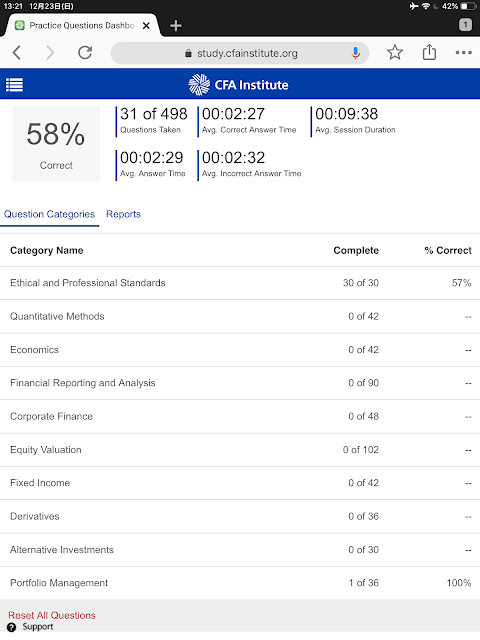Open the Derivatives category

pos(240,516)
